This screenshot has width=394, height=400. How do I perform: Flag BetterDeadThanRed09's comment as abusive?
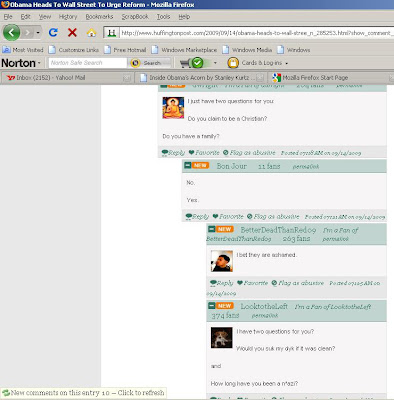click(298, 283)
